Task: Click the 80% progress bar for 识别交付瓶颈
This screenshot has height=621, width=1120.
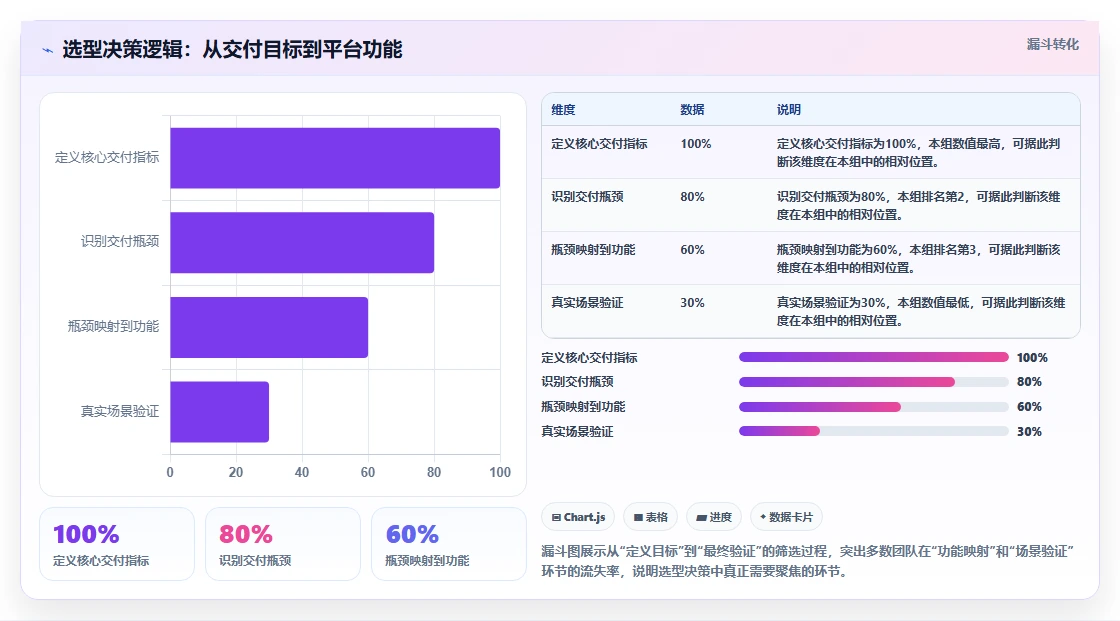Action: [874, 382]
